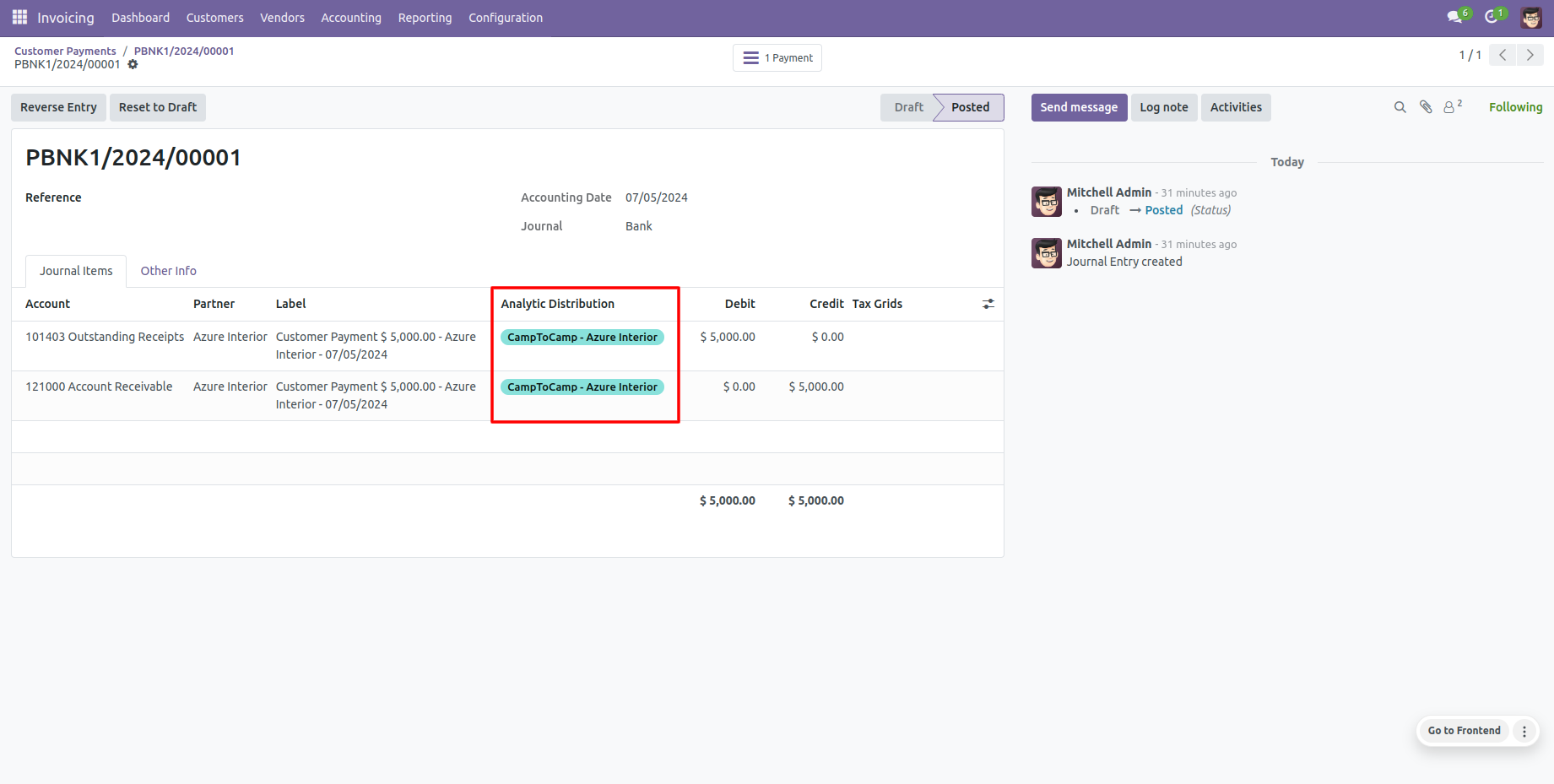This screenshot has width=1554, height=784.
Task: Open the Vendors menu
Action: pyautogui.click(x=282, y=18)
